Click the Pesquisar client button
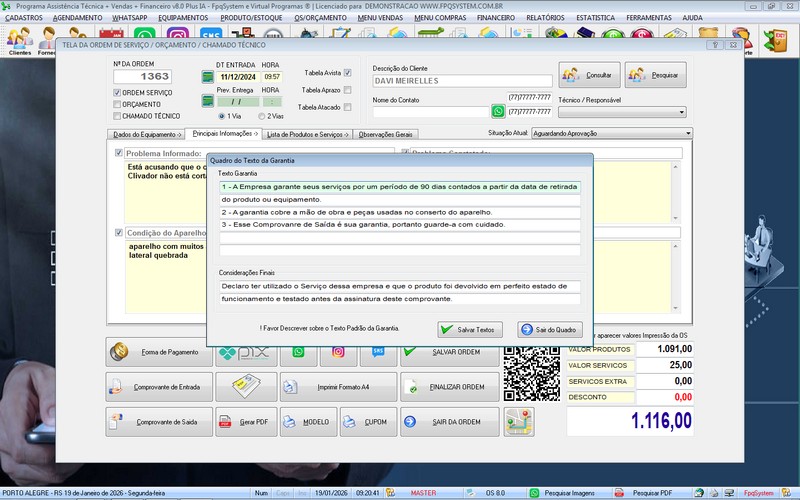This screenshot has height=500, width=800. coord(656,75)
